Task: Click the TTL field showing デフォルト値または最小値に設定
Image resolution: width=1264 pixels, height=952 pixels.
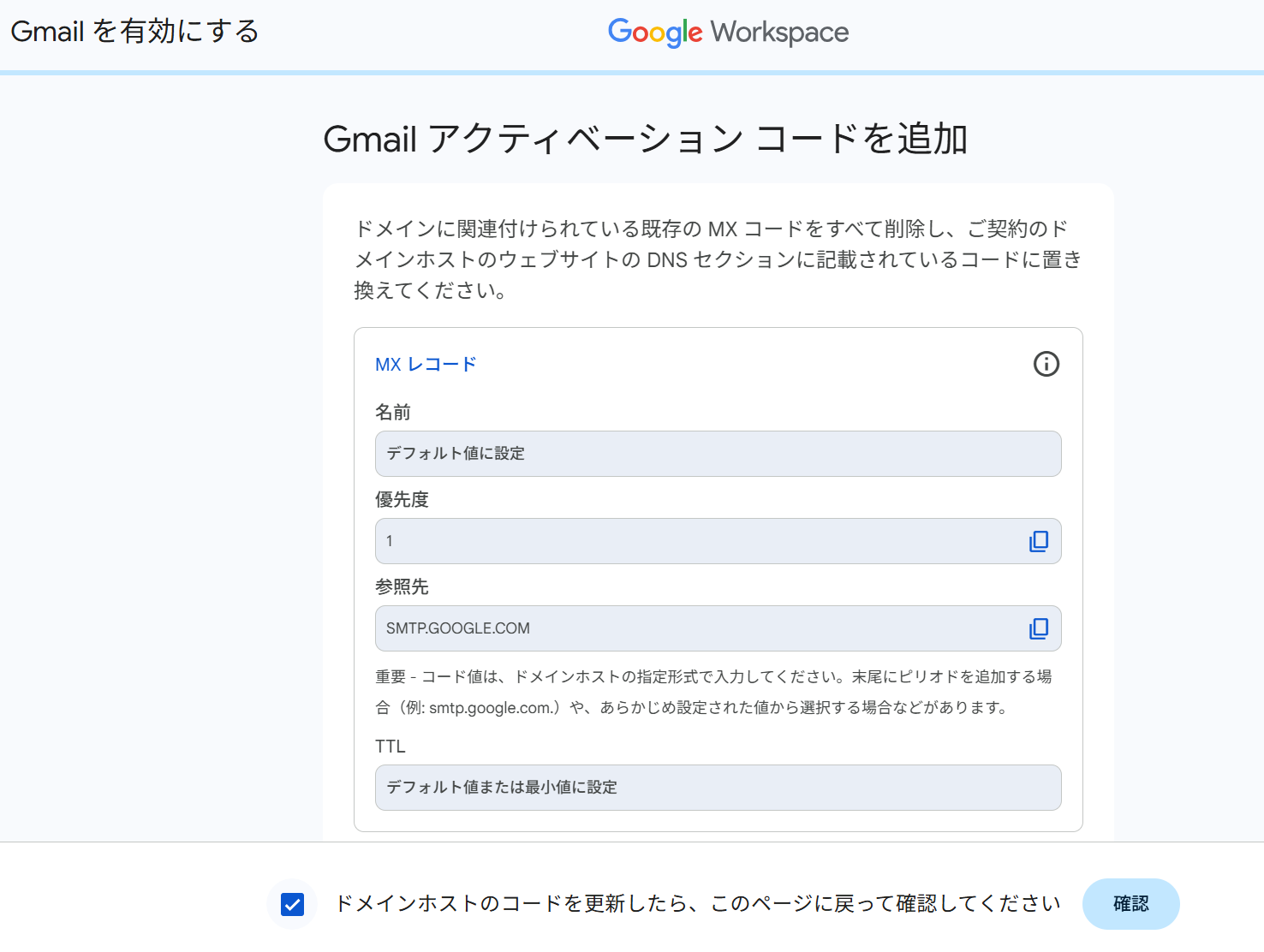Action: 718,788
